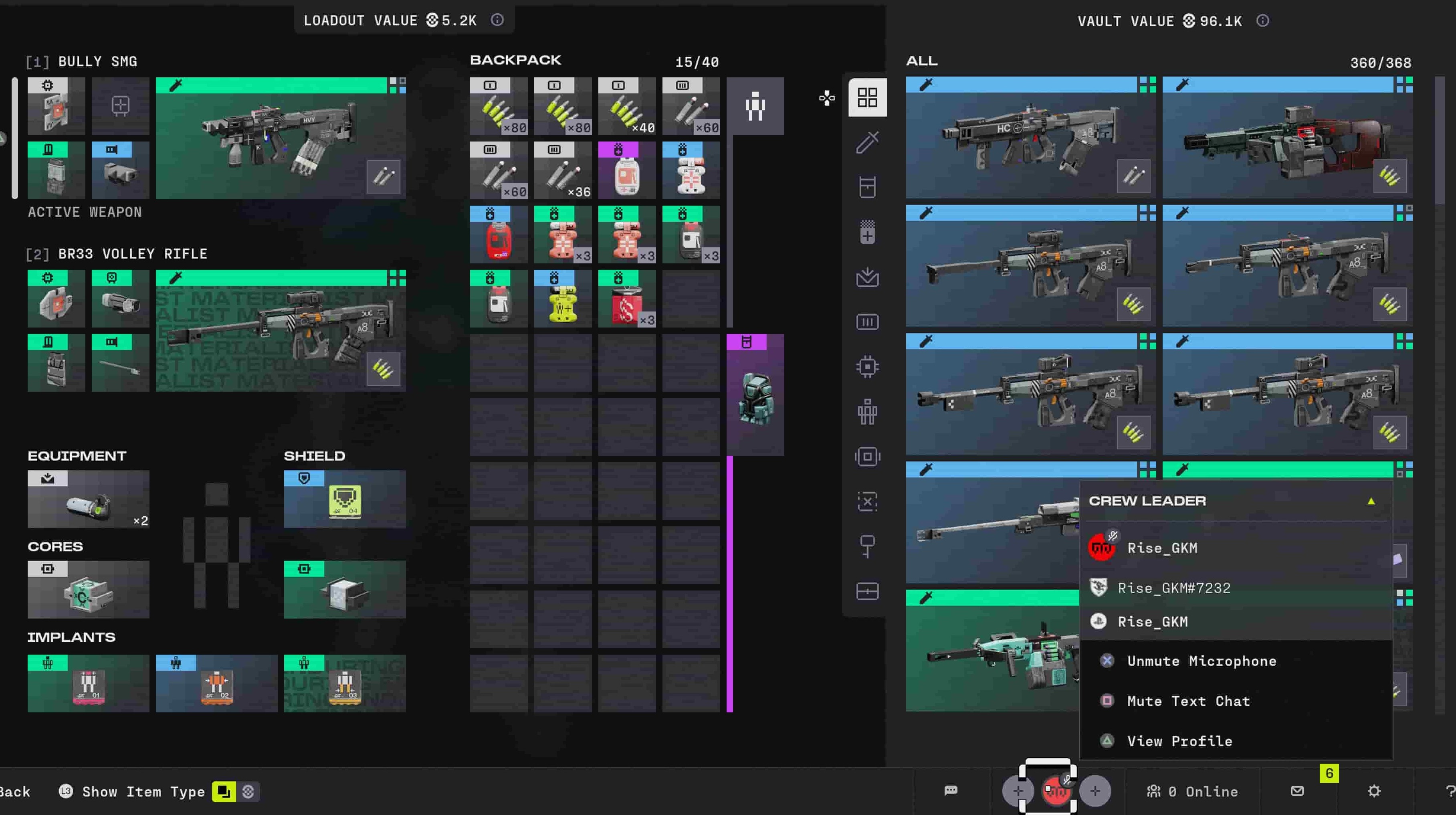Unmute Microphone in crew menu

click(x=1201, y=661)
